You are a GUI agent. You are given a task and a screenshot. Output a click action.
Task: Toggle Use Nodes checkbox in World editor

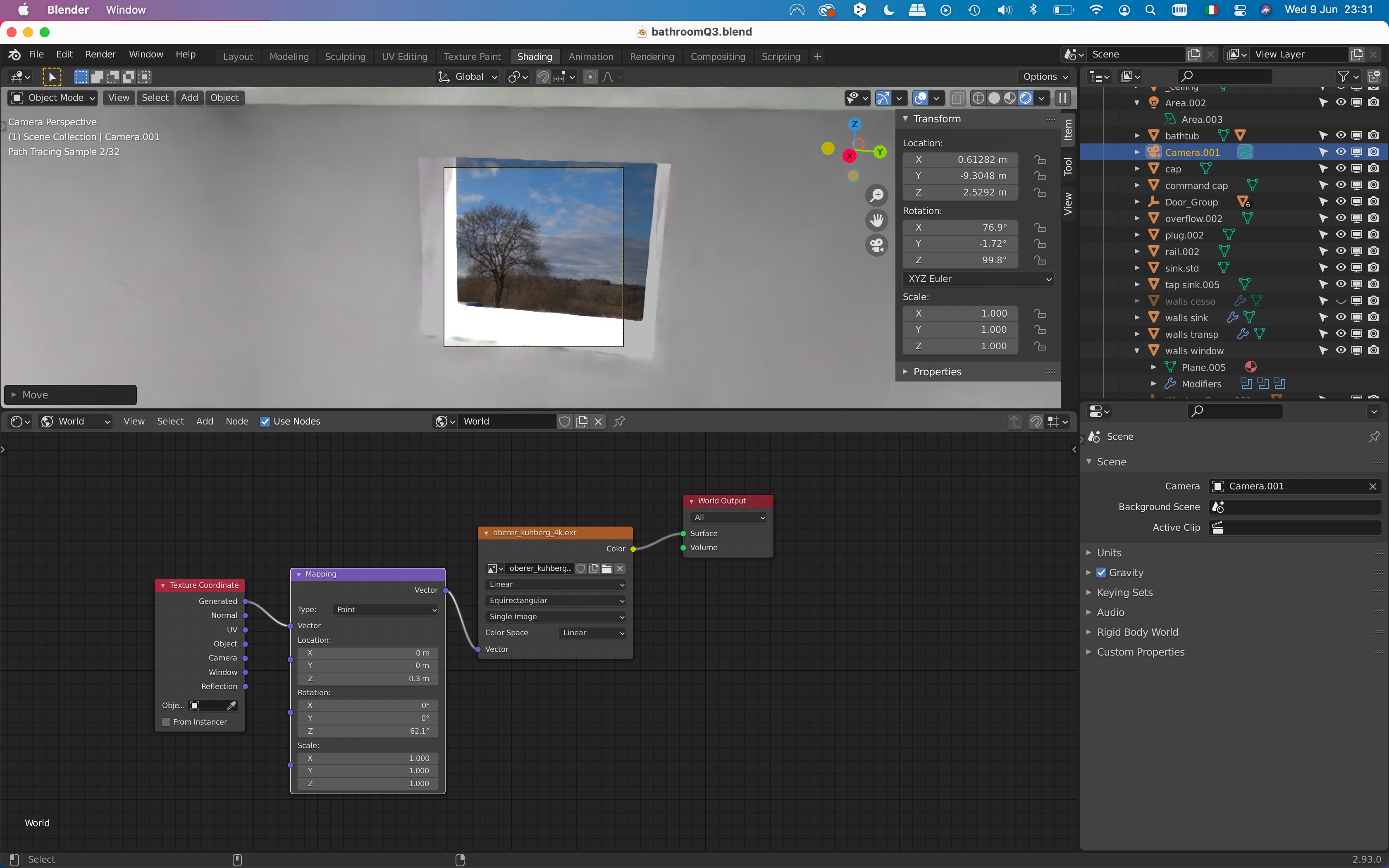(x=264, y=421)
